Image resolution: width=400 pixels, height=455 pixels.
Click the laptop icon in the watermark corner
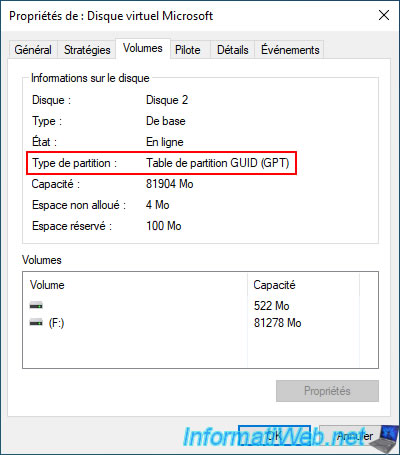click(x=384, y=439)
